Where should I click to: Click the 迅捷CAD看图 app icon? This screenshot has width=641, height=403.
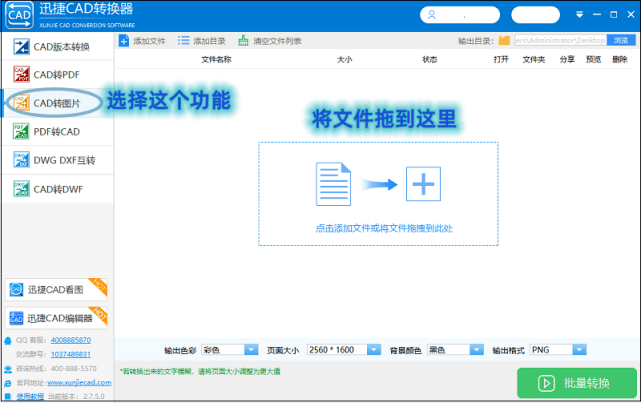coord(16,289)
